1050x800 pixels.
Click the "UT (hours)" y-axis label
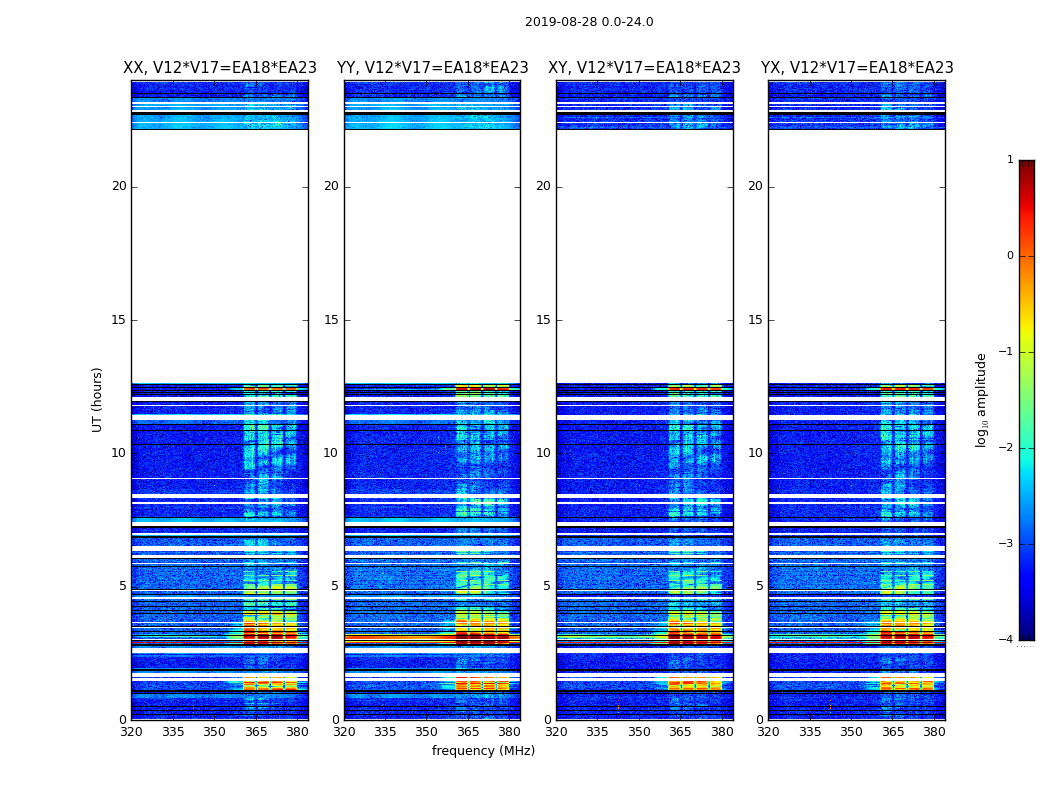tap(98, 399)
